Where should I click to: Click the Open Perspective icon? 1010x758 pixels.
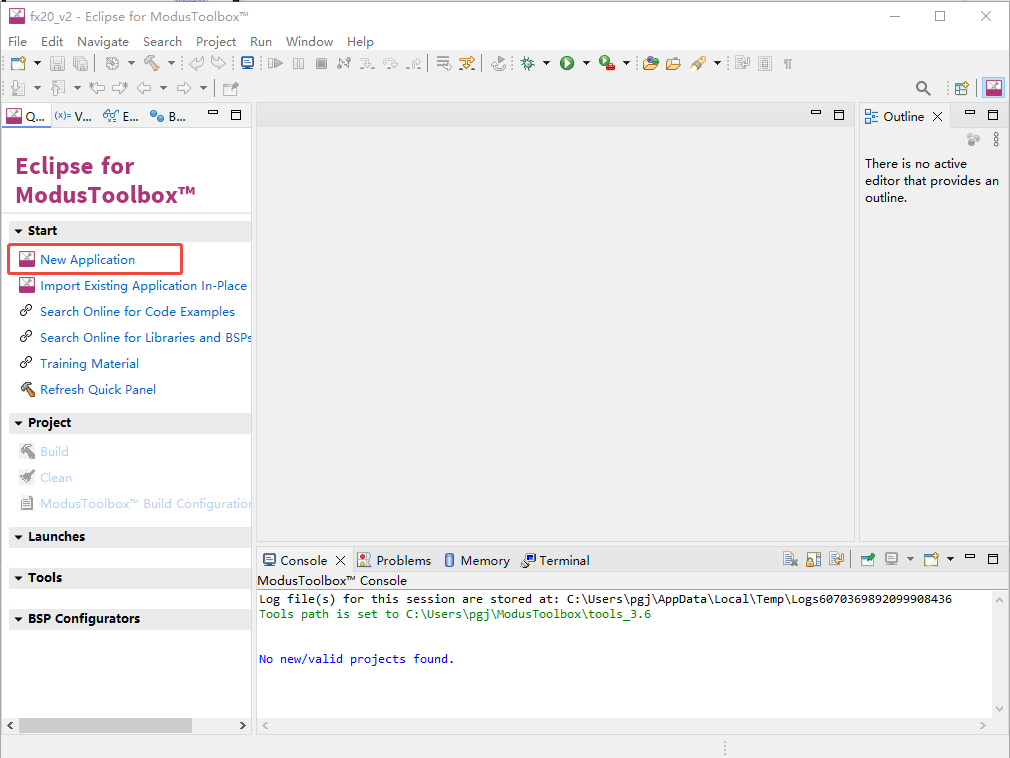pyautogui.click(x=962, y=88)
